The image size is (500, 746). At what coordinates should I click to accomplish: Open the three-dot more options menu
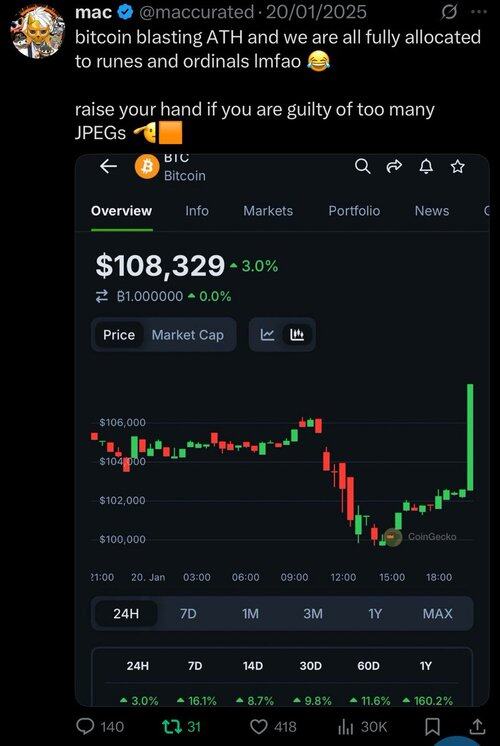(479, 12)
